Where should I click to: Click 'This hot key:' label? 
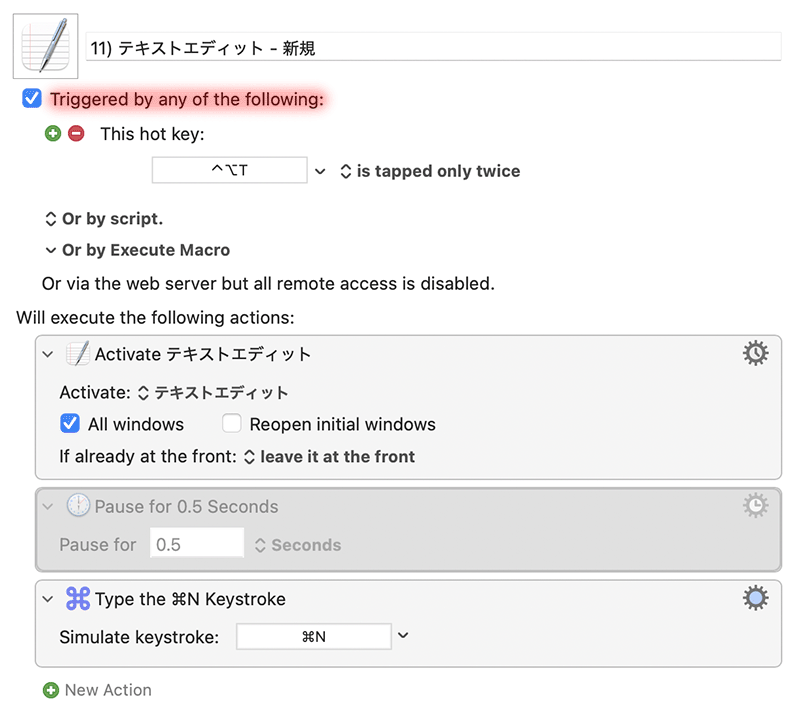coord(153,134)
